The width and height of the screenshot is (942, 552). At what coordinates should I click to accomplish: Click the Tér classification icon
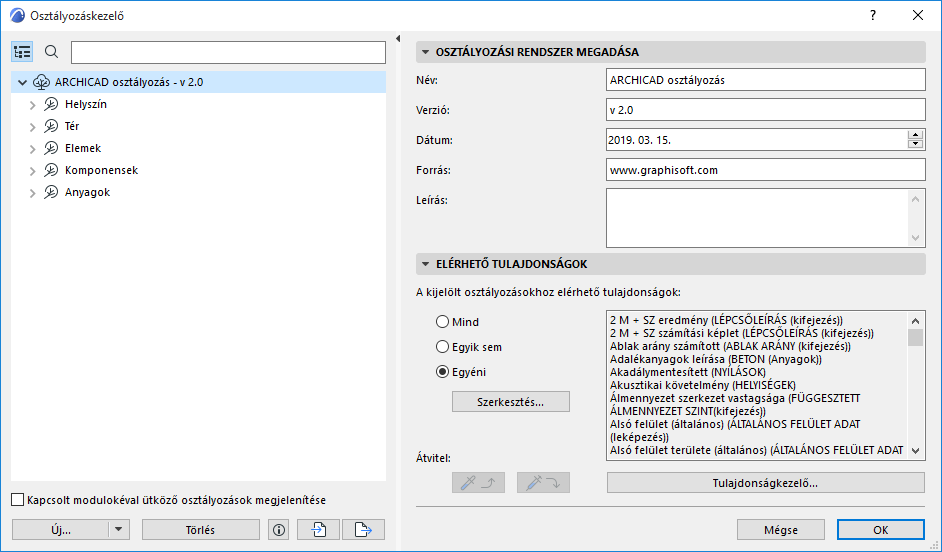click(x=51, y=126)
